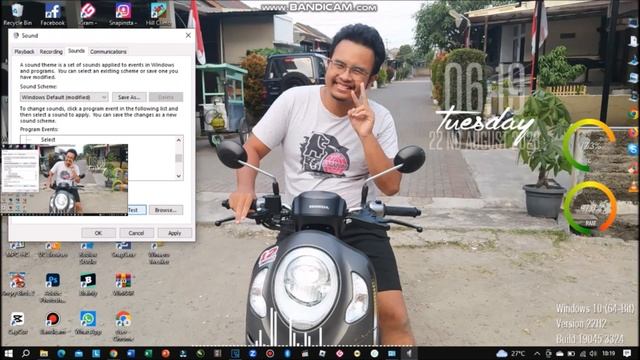Click OK in Sound dialog
Viewport: 640px width, 360px height.
click(x=98, y=233)
